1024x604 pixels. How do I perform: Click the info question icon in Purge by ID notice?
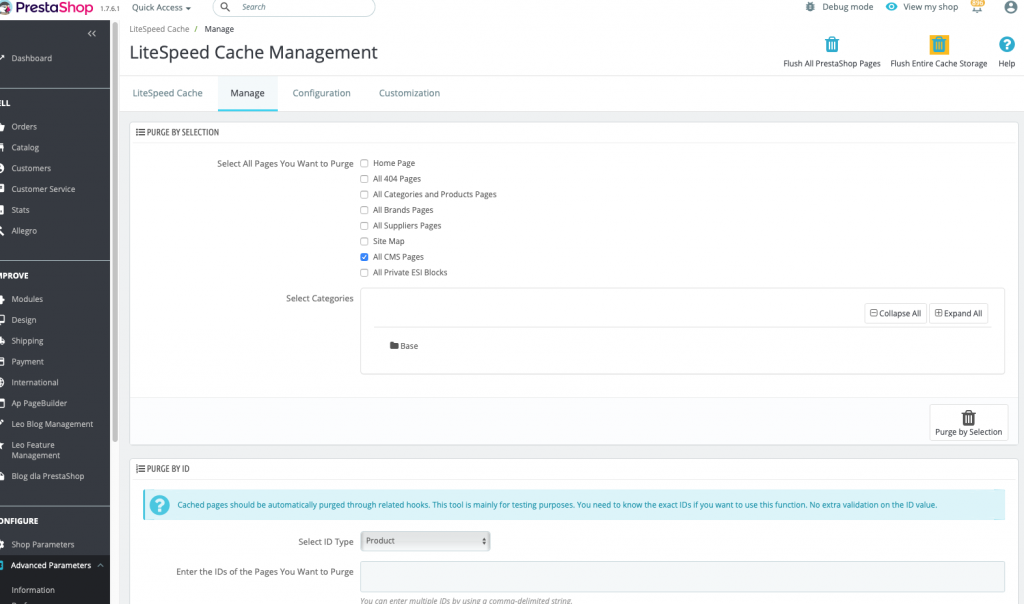[x=159, y=505]
